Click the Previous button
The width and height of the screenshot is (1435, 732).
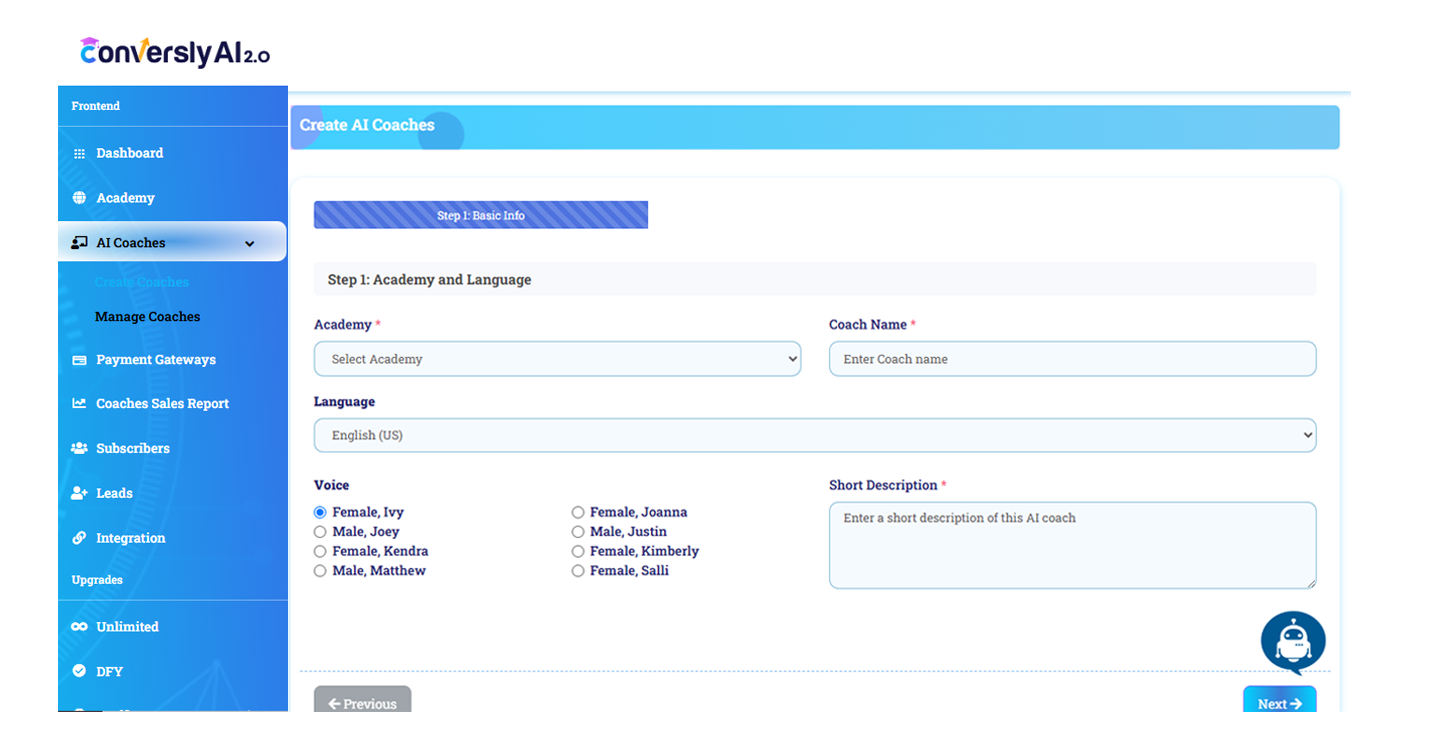[362, 702]
